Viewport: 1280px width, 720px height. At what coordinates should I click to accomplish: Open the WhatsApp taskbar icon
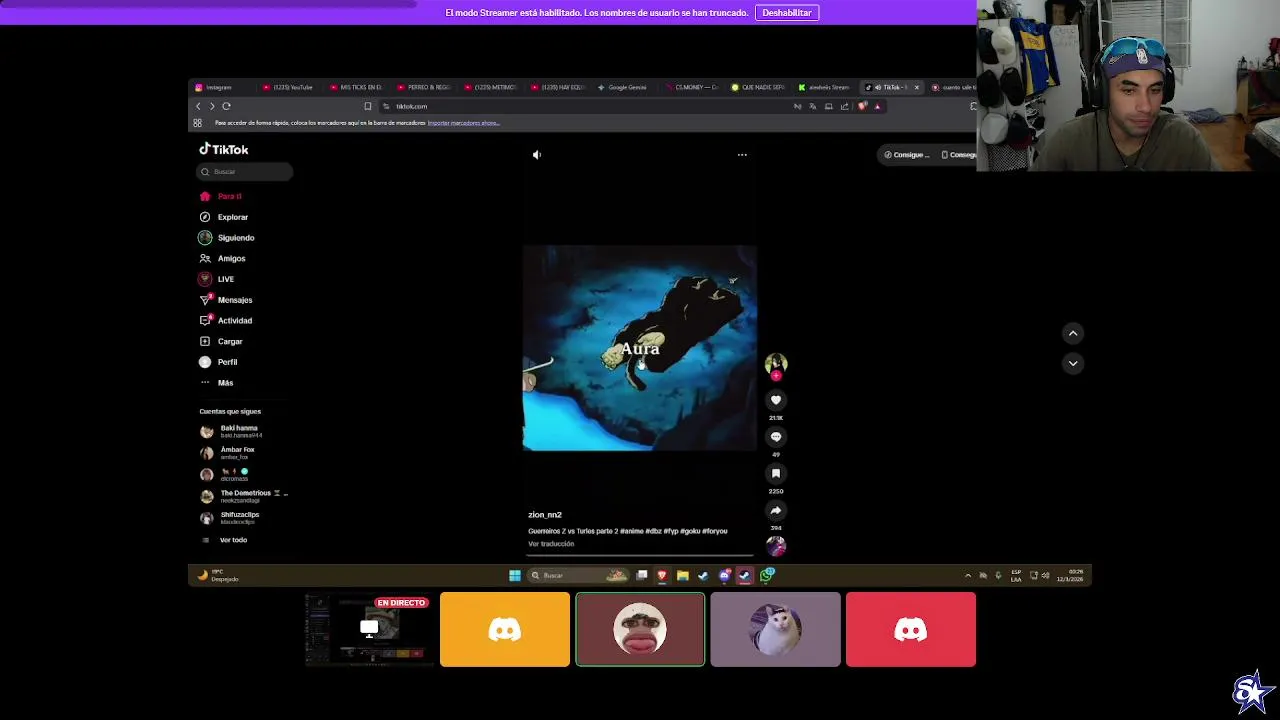click(x=766, y=575)
